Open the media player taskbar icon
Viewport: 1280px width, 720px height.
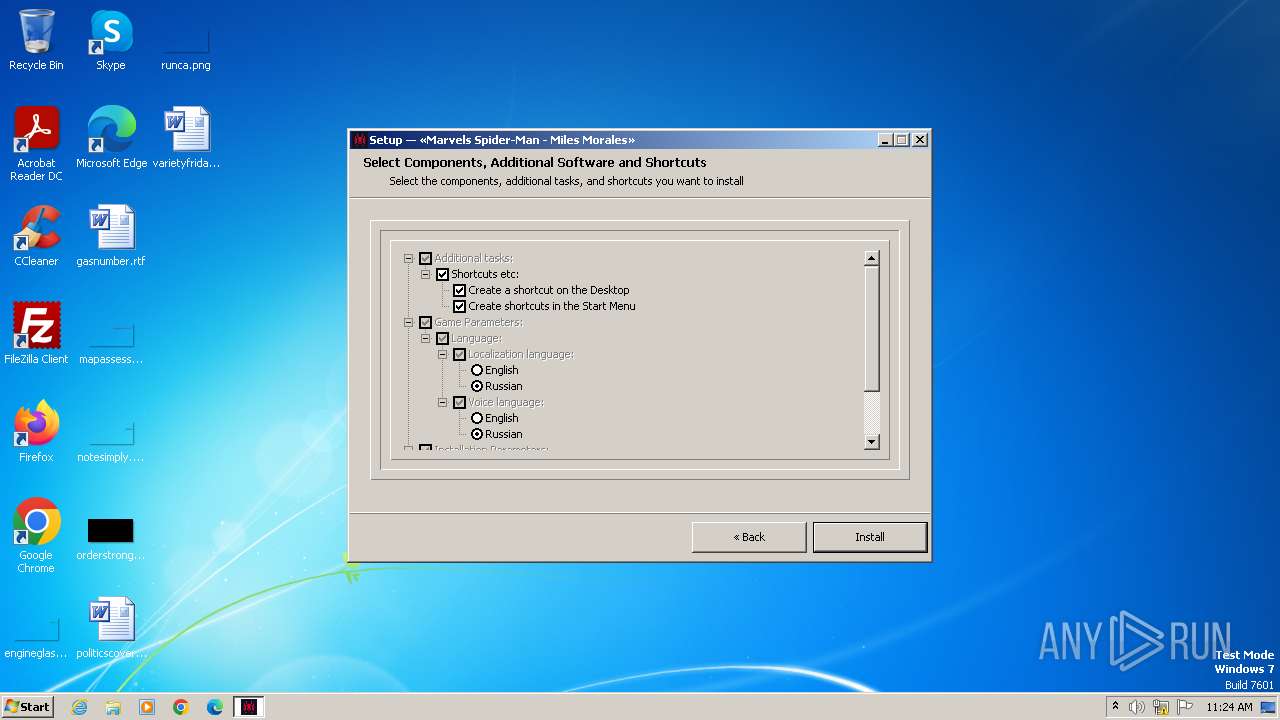pos(147,707)
